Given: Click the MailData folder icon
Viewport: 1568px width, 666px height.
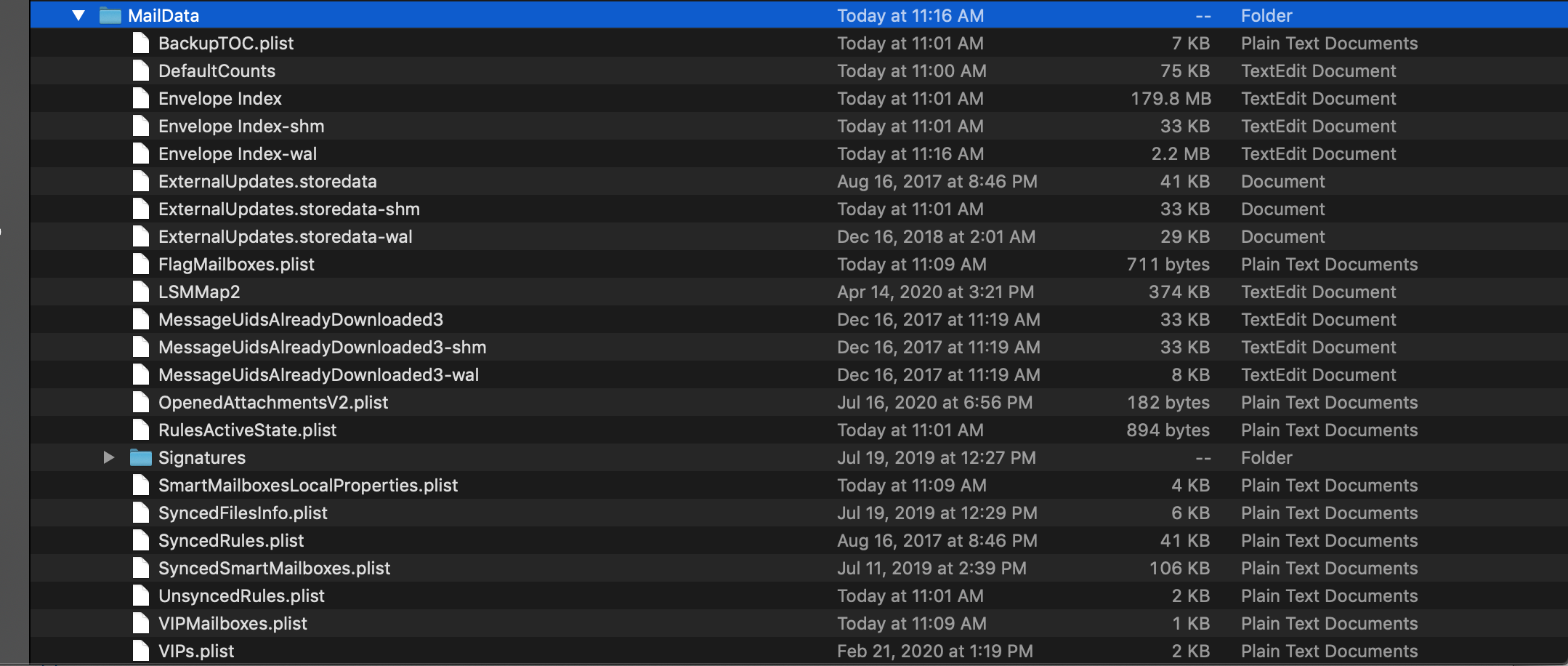Looking at the screenshot, I should (110, 15).
